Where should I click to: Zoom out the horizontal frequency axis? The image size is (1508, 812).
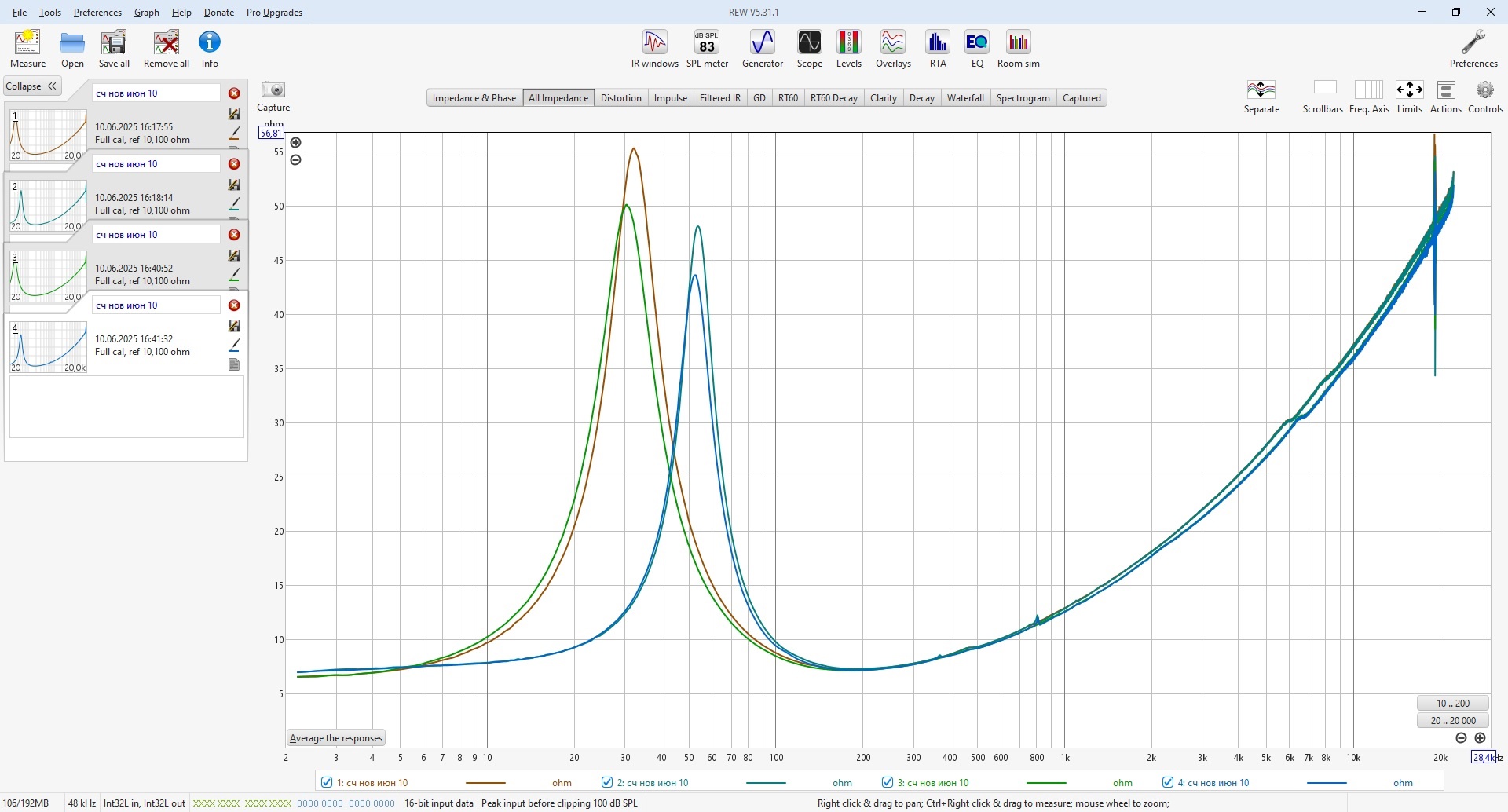tap(1461, 738)
